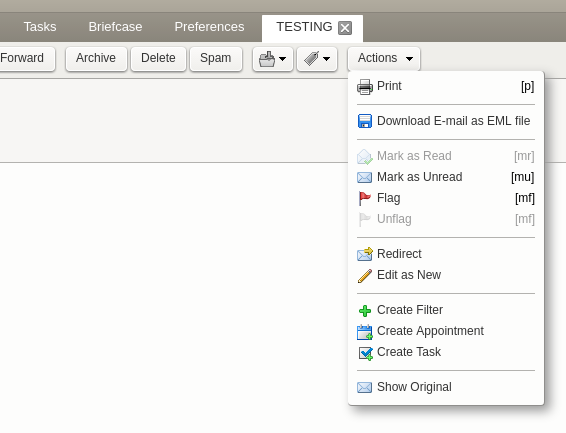Click the green plus Create Filter icon
The image size is (566, 433).
pyautogui.click(x=365, y=311)
